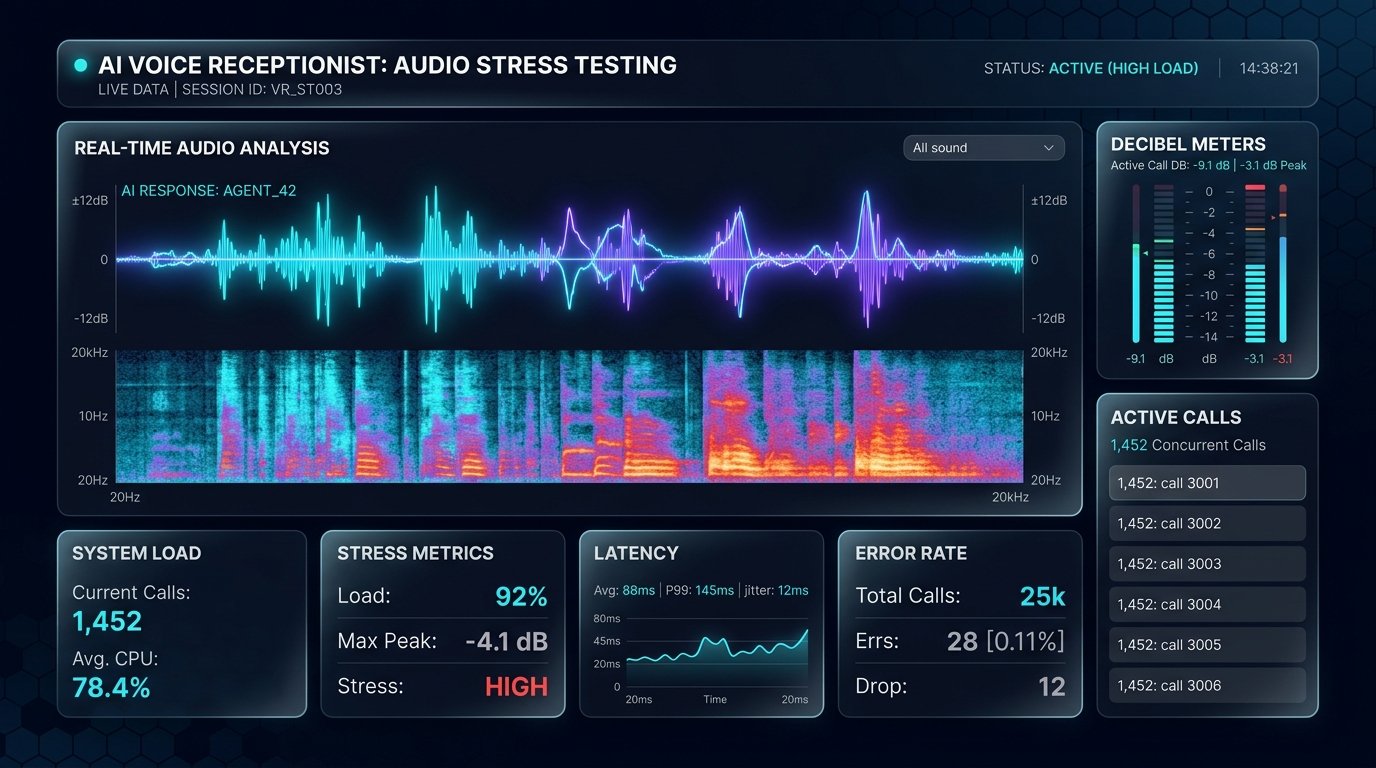Select call 3001 in Active Calls
This screenshot has width=1376, height=768.
(x=1207, y=483)
